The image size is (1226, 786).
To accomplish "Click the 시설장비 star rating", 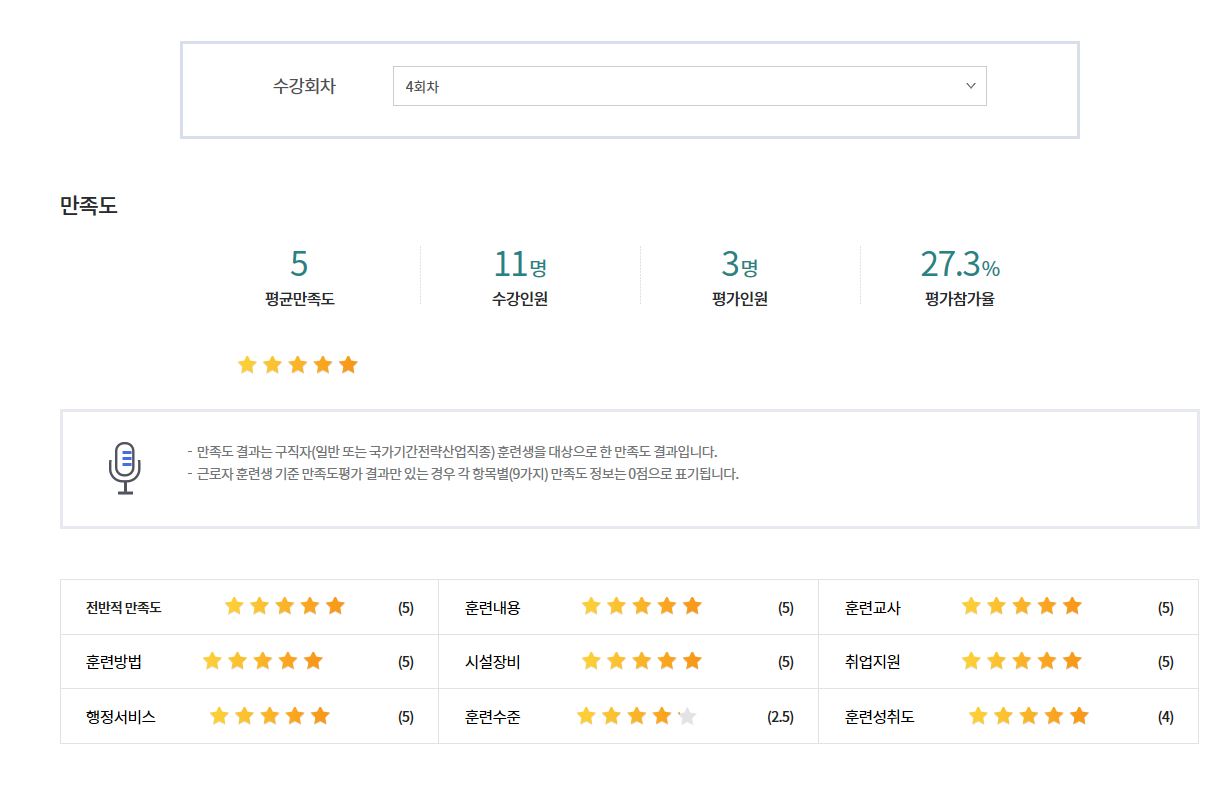I will (641, 661).
